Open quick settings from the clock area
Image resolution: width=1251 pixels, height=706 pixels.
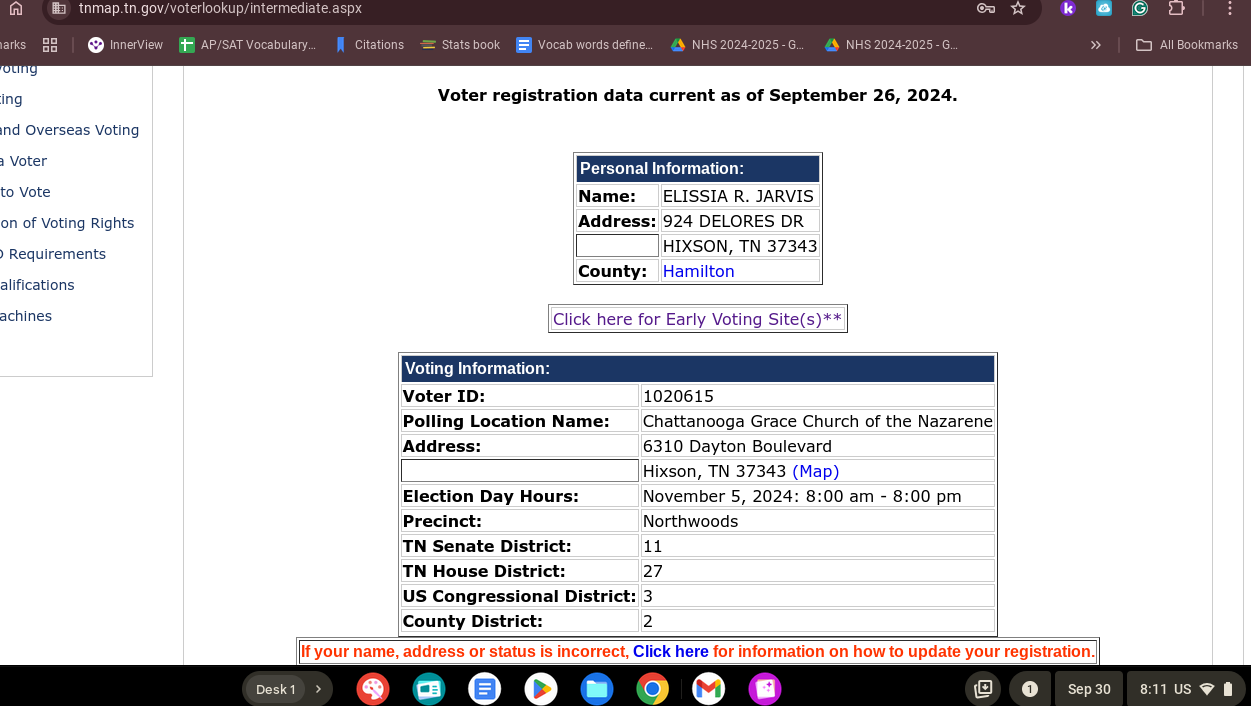tap(1186, 689)
